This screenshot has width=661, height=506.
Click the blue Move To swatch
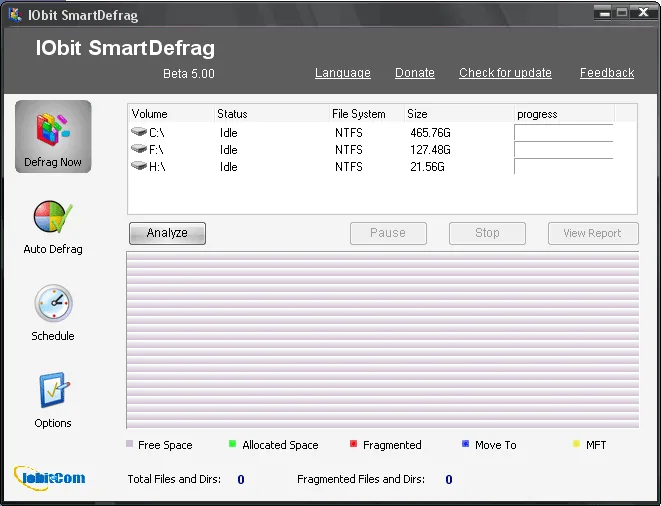(x=465, y=444)
